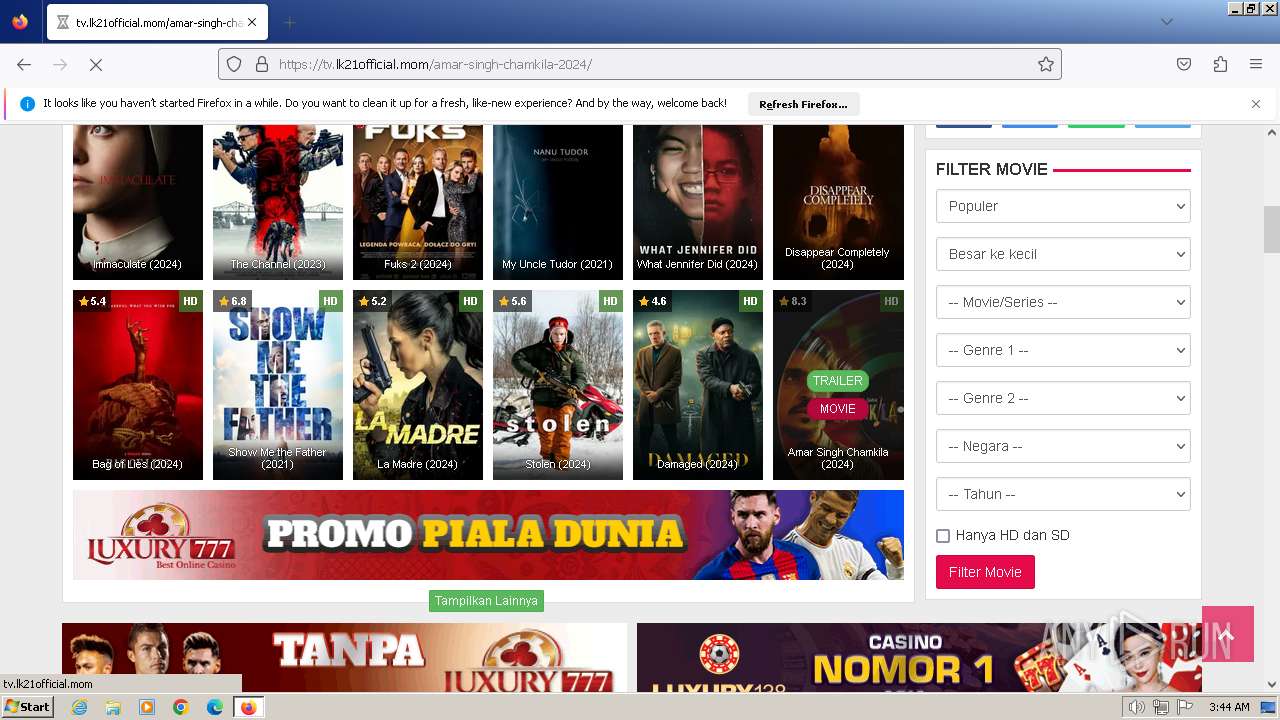Click the Action Center flag icon
The height and width of the screenshot is (720, 1280).
[x=1184, y=707]
